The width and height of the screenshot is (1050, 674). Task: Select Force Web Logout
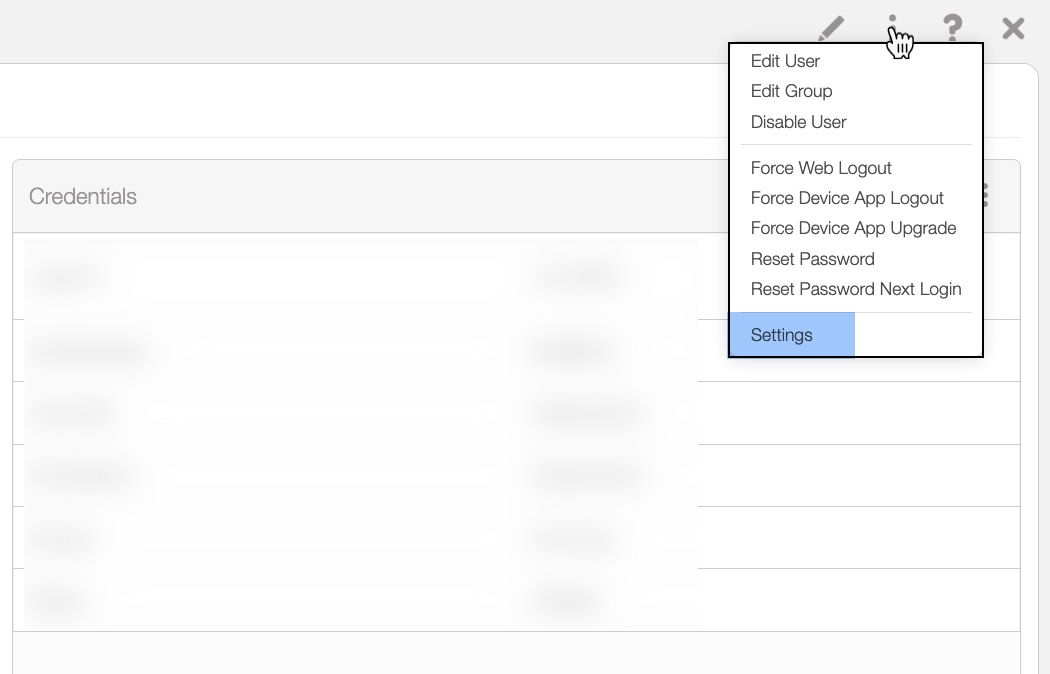[821, 168]
